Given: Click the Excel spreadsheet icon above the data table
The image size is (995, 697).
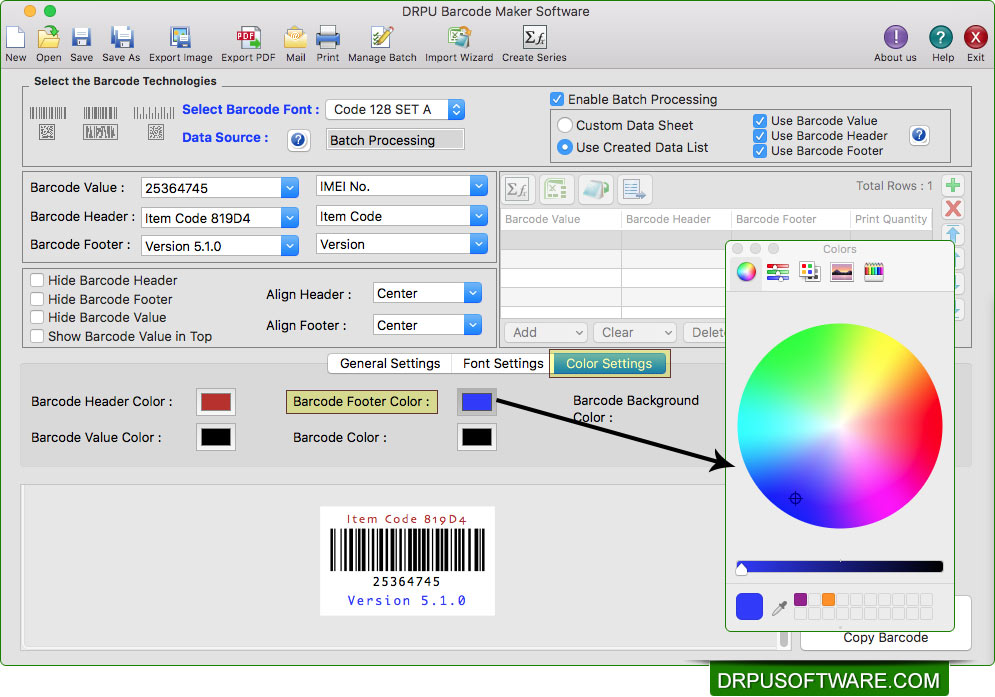Looking at the screenshot, I should pos(557,189).
